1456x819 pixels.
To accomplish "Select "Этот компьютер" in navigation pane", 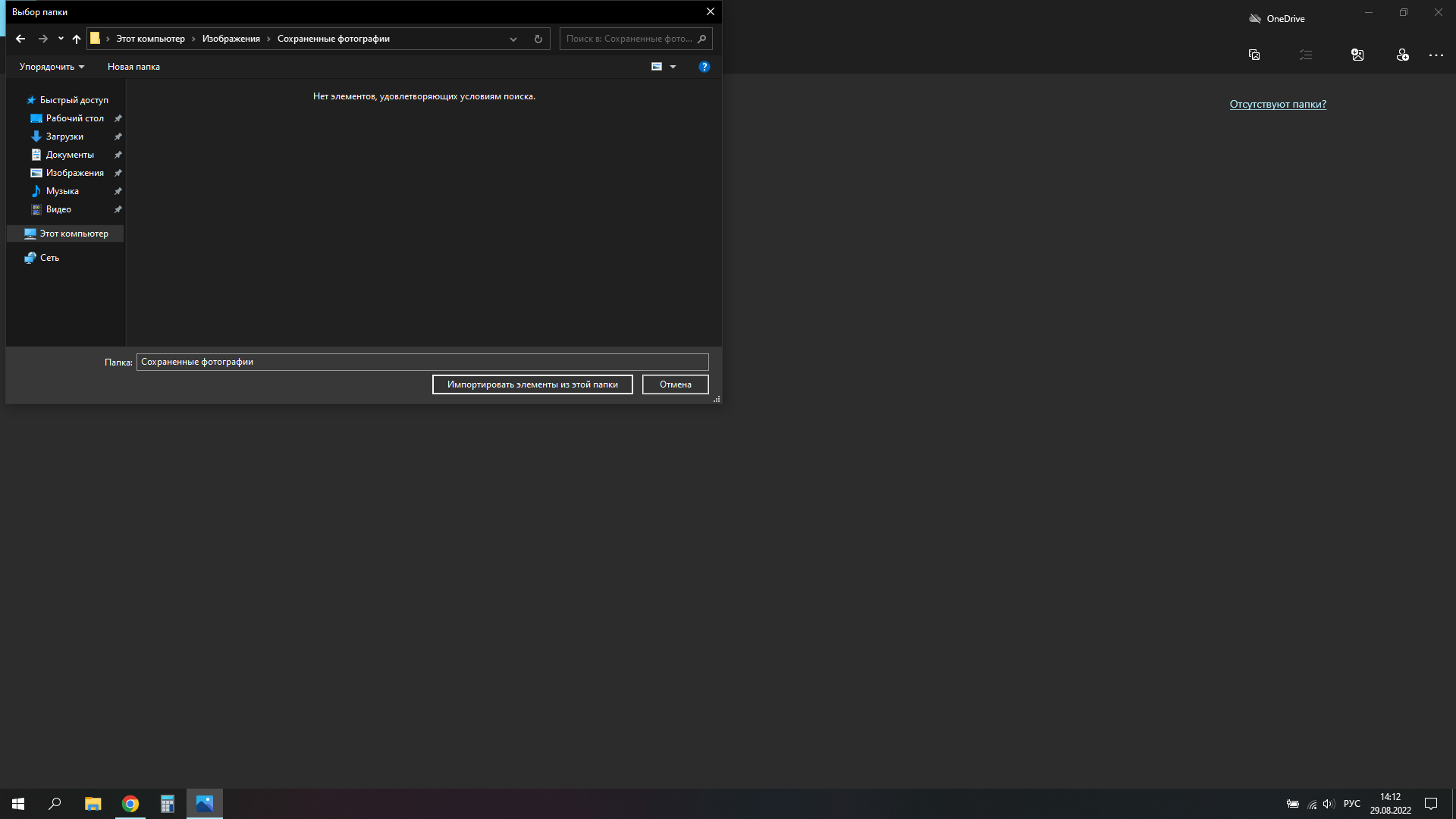I will [66, 234].
